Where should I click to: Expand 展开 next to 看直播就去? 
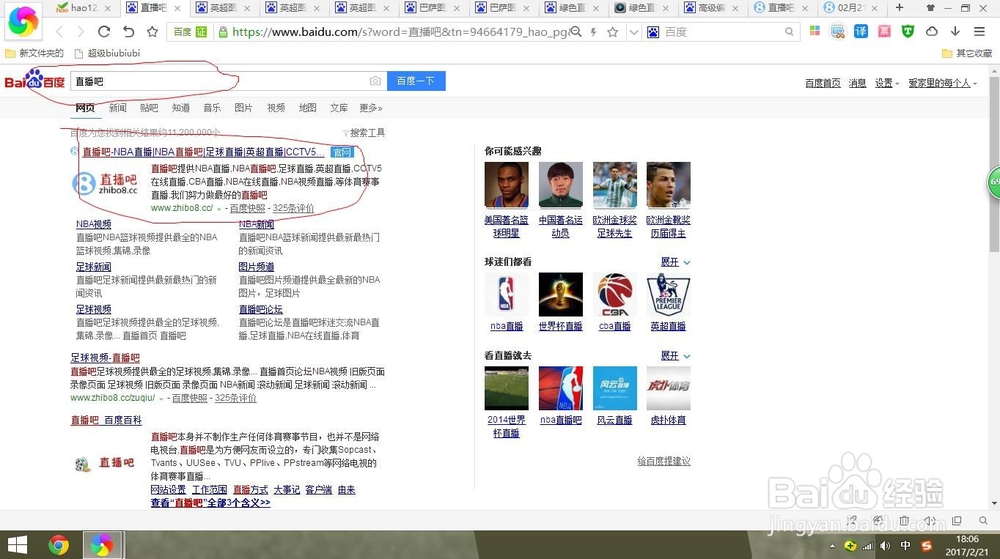point(675,356)
